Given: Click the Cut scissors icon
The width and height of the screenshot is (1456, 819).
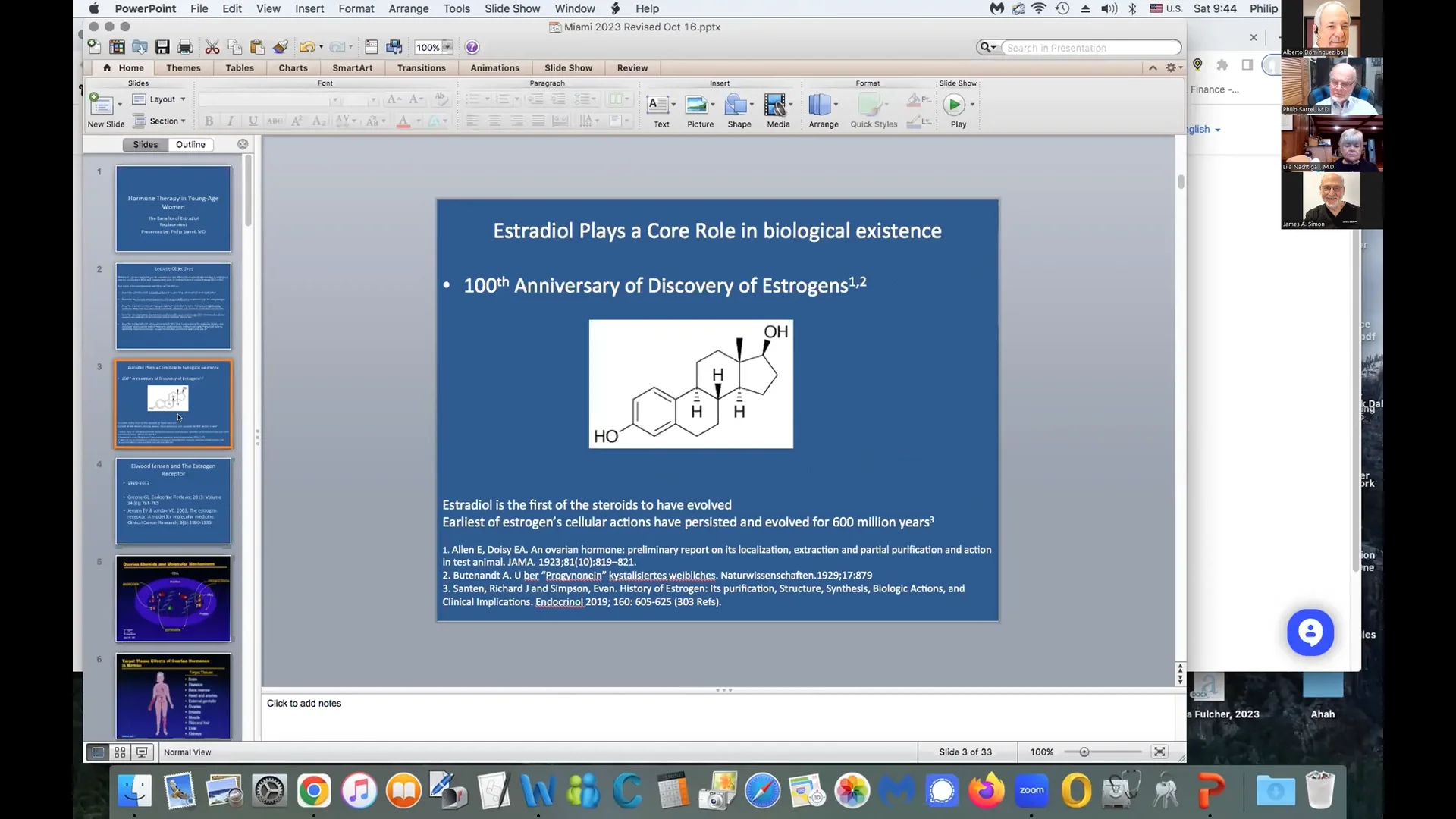Looking at the screenshot, I should coord(212,47).
